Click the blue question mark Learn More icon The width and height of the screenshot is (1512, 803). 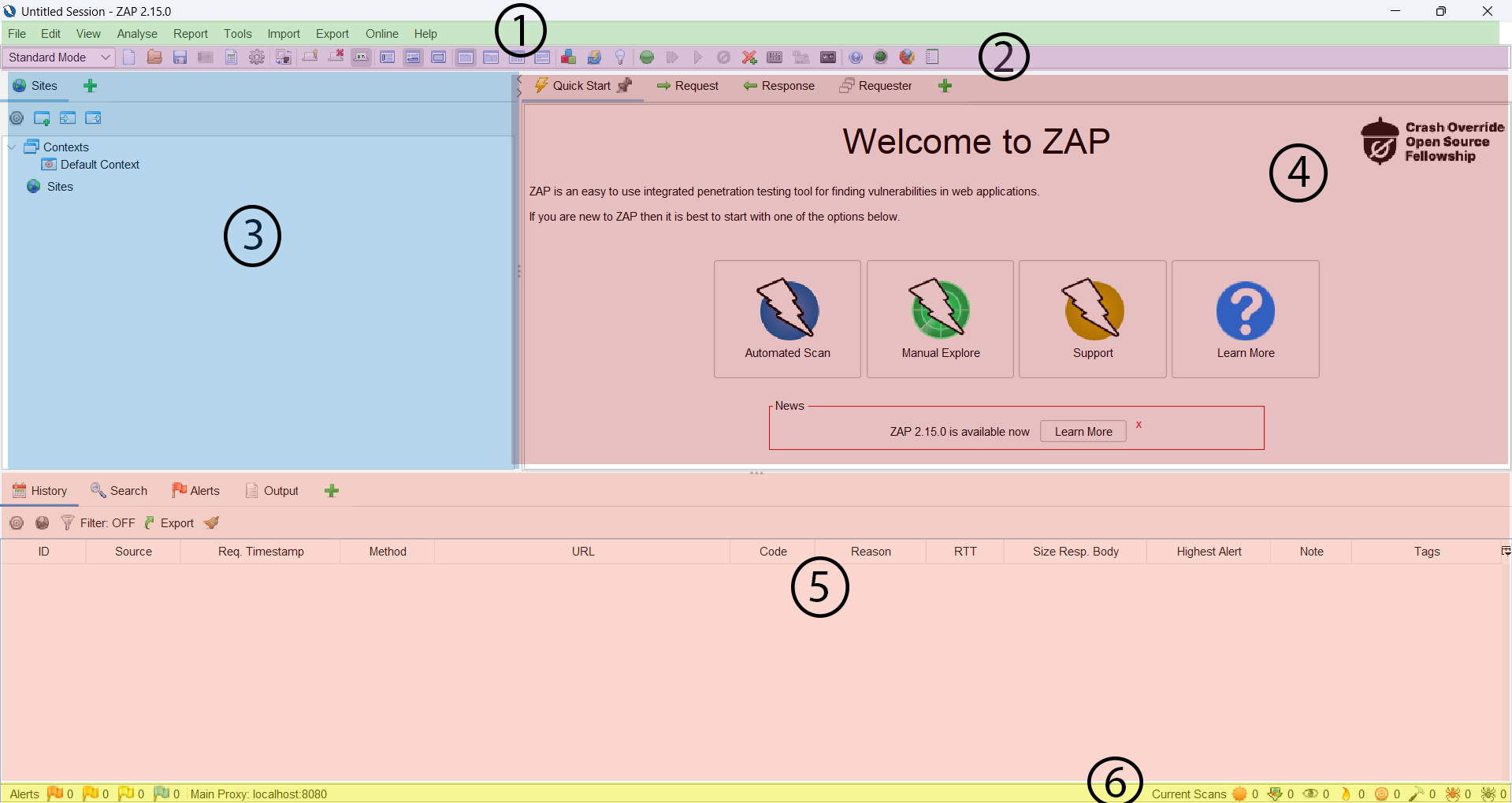click(x=1246, y=310)
